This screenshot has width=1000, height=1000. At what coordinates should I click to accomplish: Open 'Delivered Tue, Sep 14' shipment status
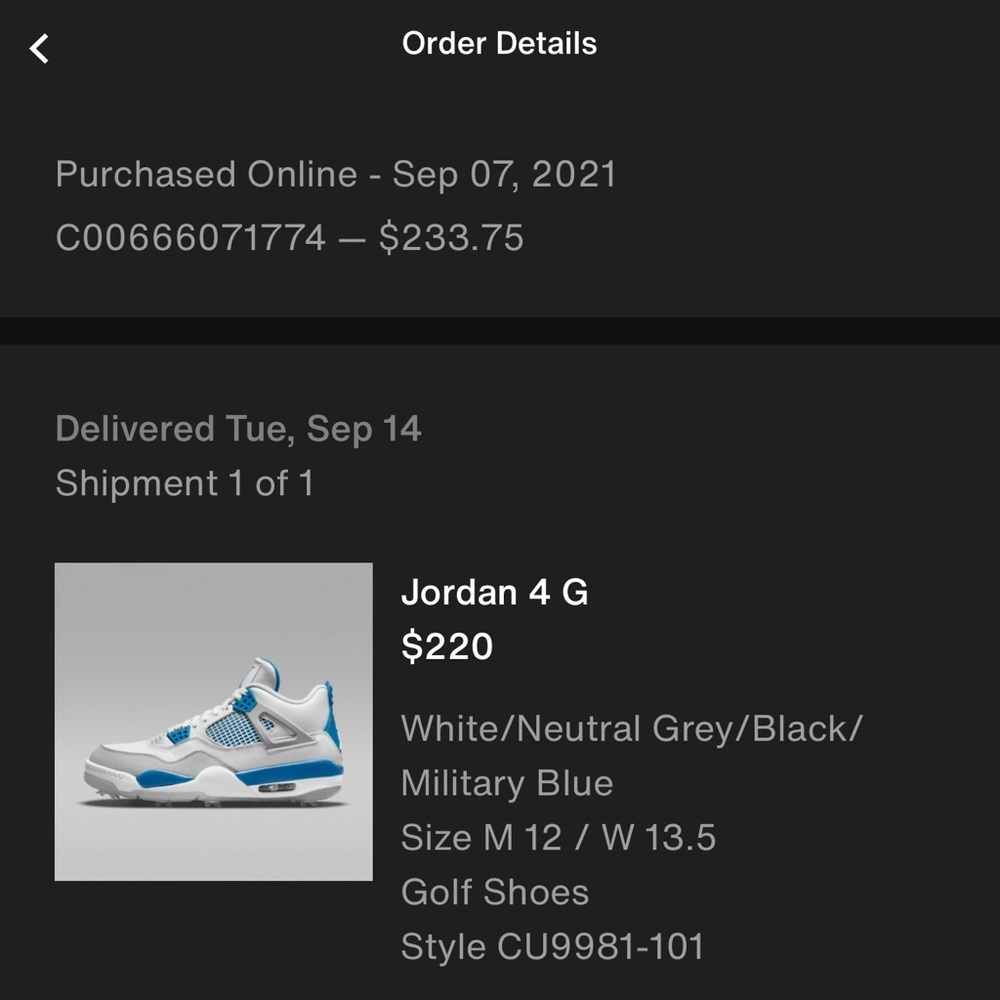click(239, 428)
